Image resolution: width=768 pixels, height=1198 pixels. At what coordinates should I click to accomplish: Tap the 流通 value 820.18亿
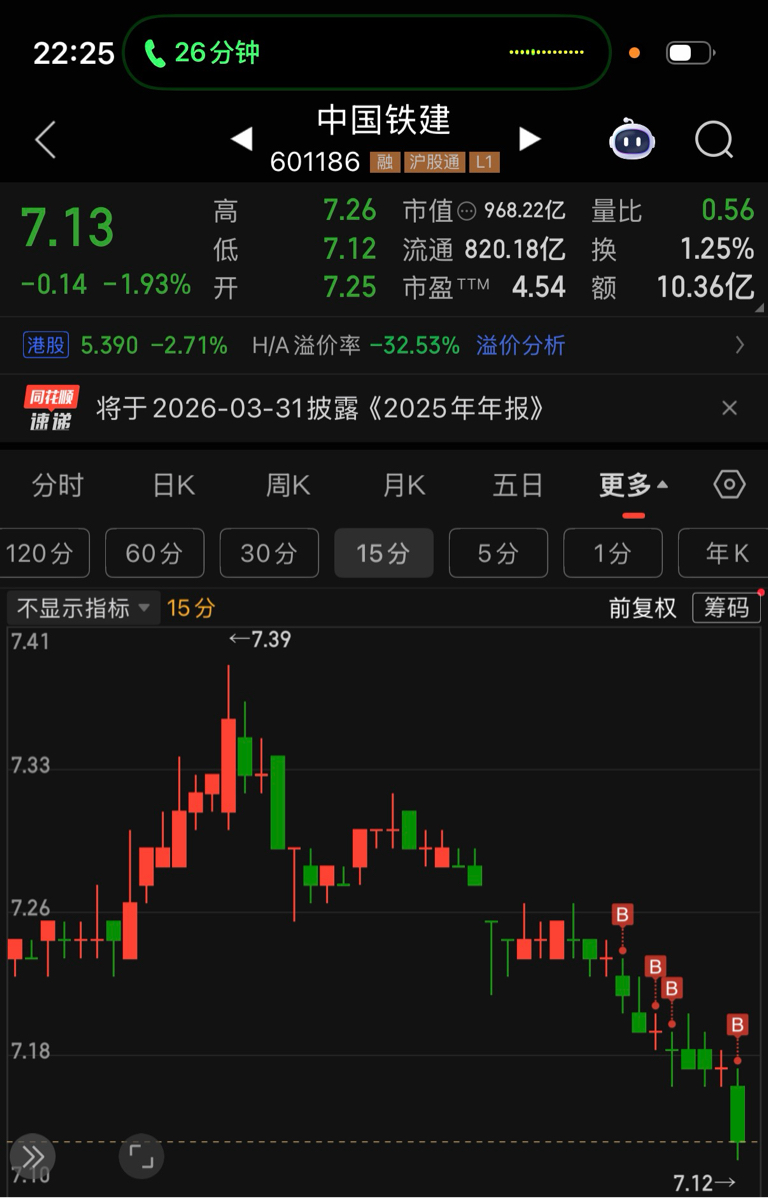pyautogui.click(x=515, y=249)
